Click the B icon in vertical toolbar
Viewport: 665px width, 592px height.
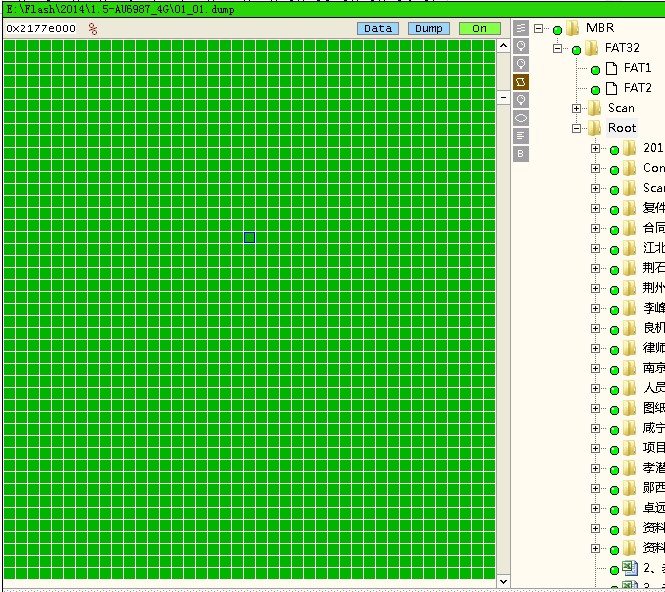coord(521,154)
